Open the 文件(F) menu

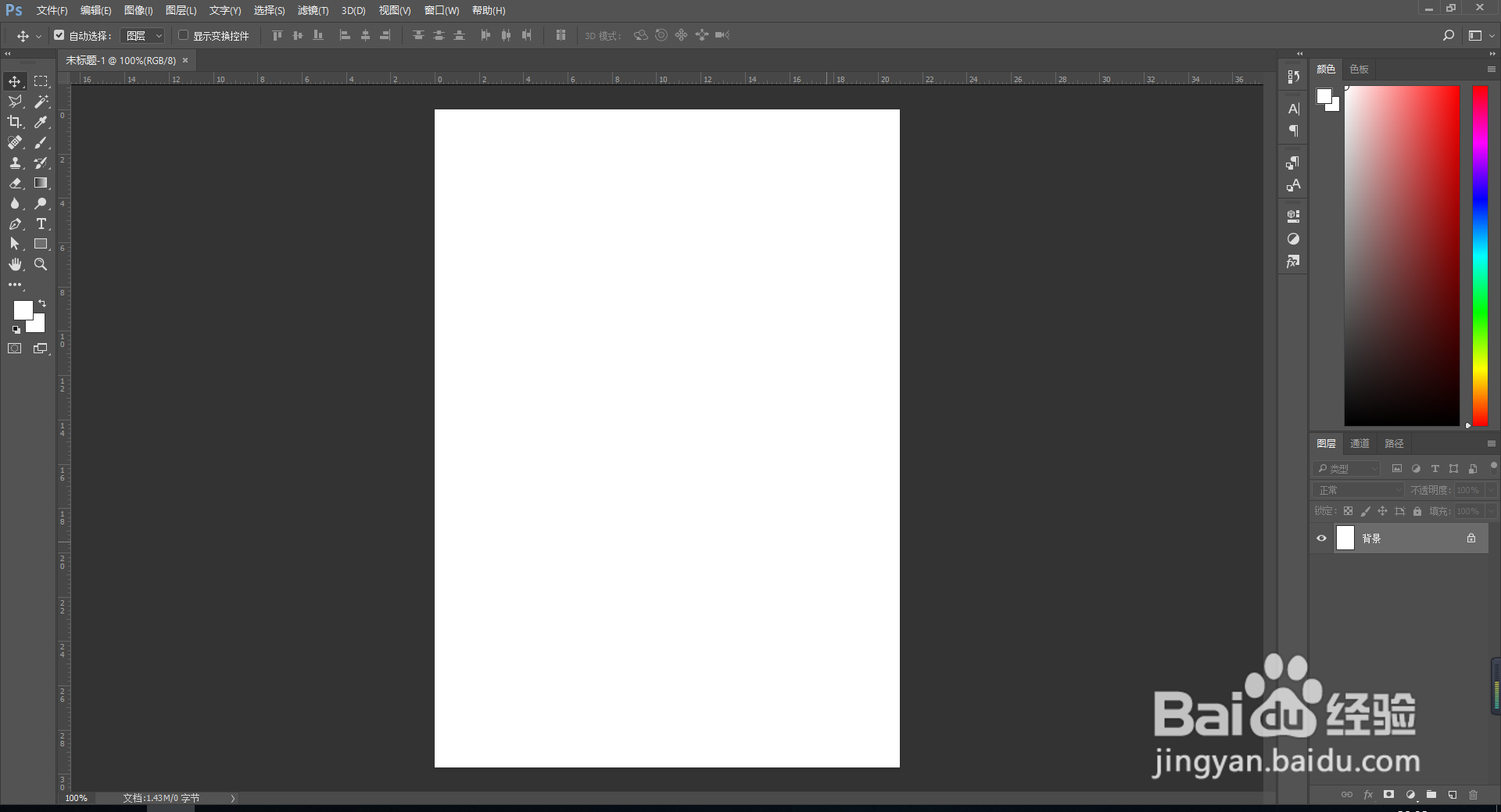(x=52, y=10)
